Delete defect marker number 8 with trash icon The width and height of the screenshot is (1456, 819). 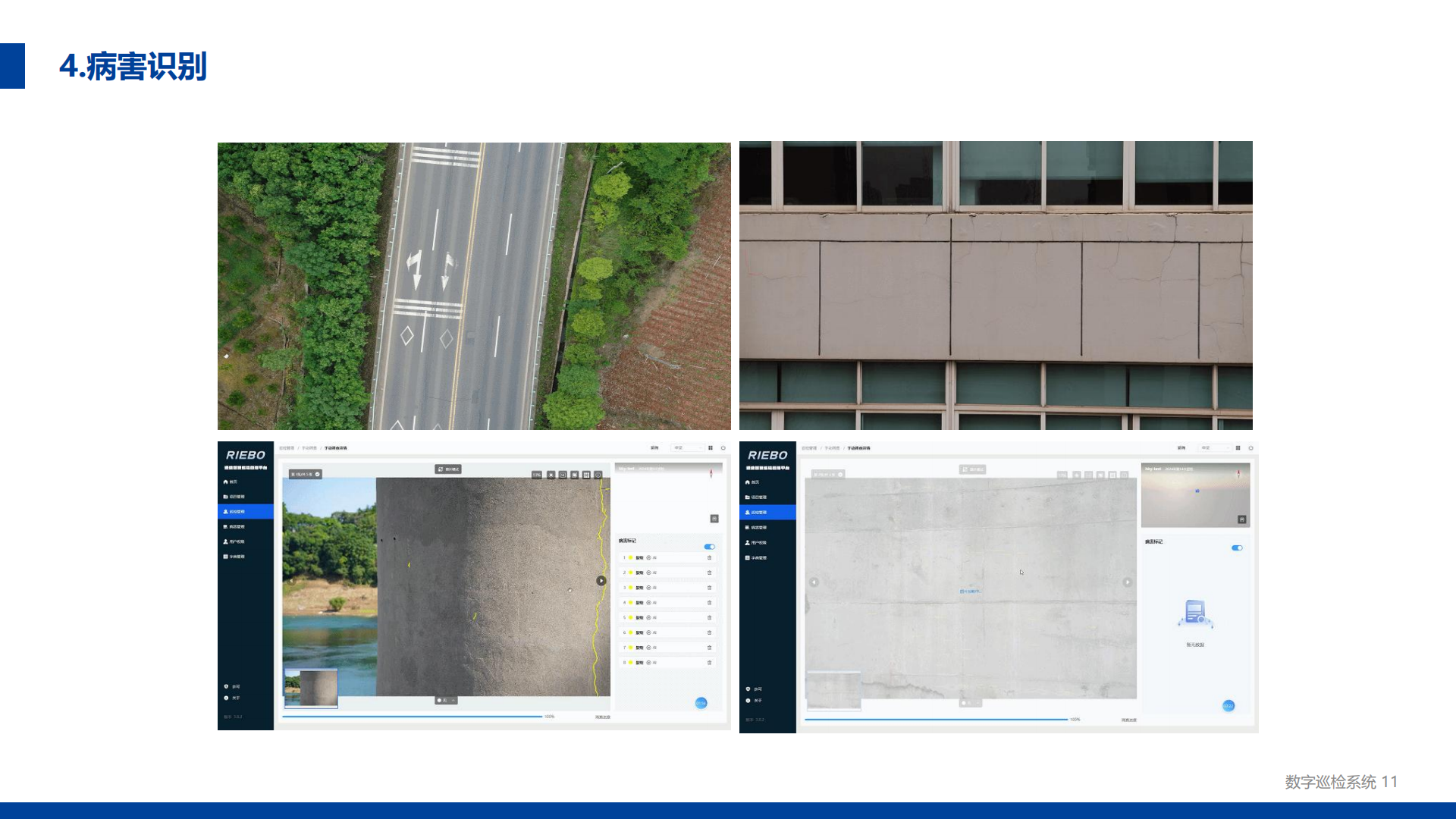pyautogui.click(x=710, y=663)
